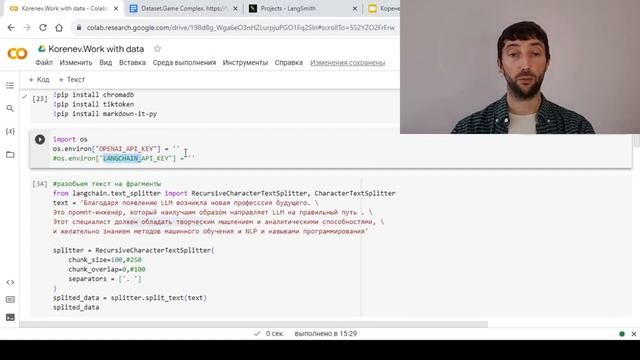Switch to Projects - LangSmith tab

303,8
